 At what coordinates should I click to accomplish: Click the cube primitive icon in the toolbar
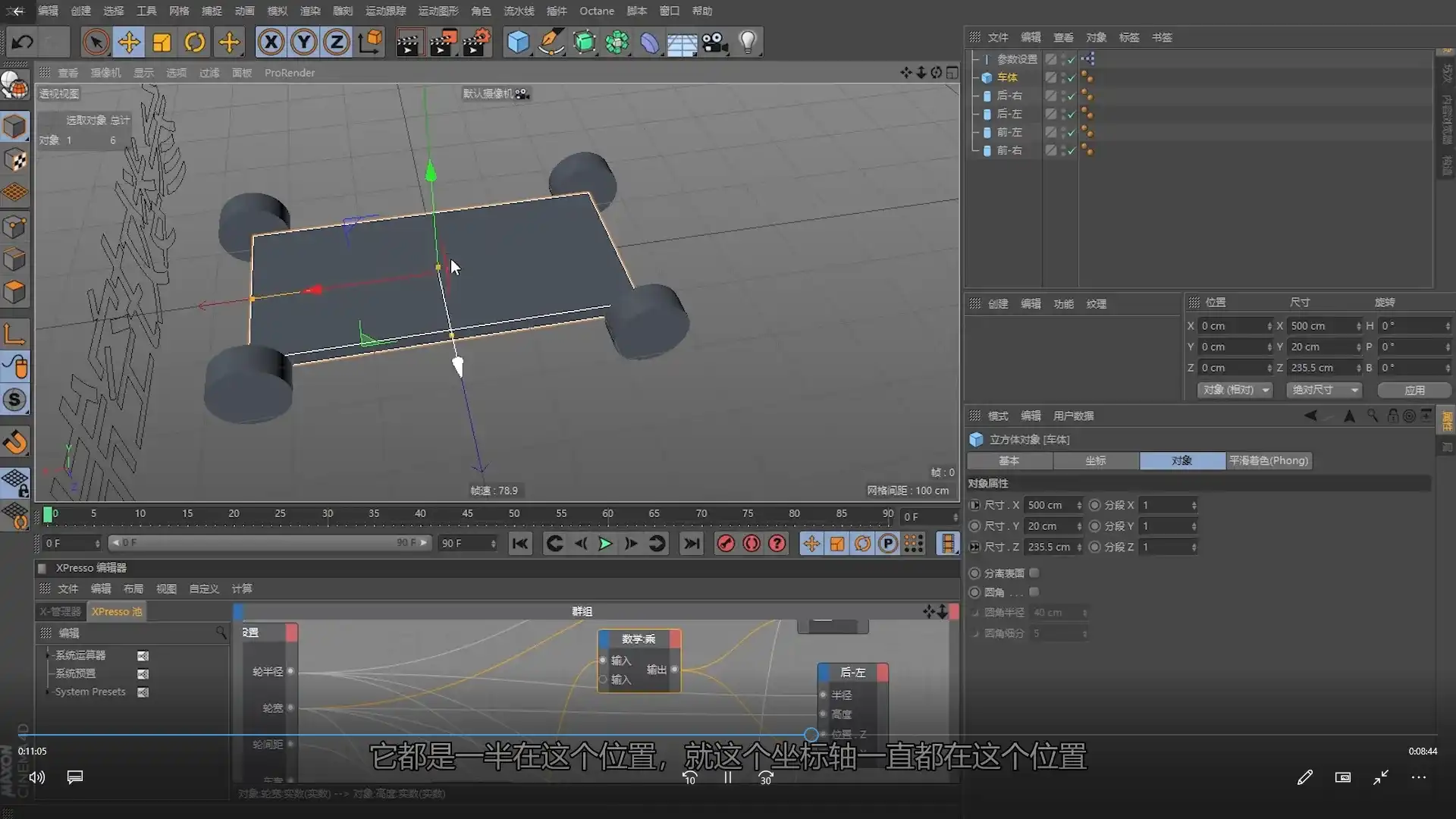[x=518, y=42]
